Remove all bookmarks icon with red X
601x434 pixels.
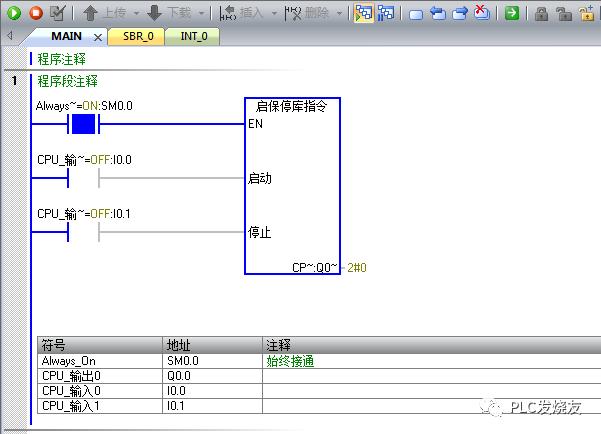pyautogui.click(x=482, y=13)
